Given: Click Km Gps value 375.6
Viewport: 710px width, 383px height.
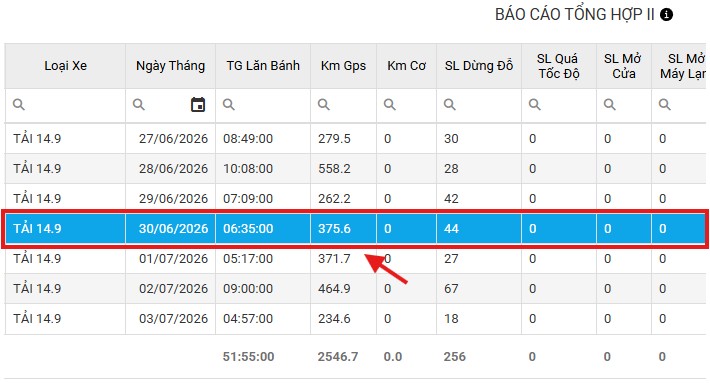Looking at the screenshot, I should pyautogui.click(x=334, y=229).
